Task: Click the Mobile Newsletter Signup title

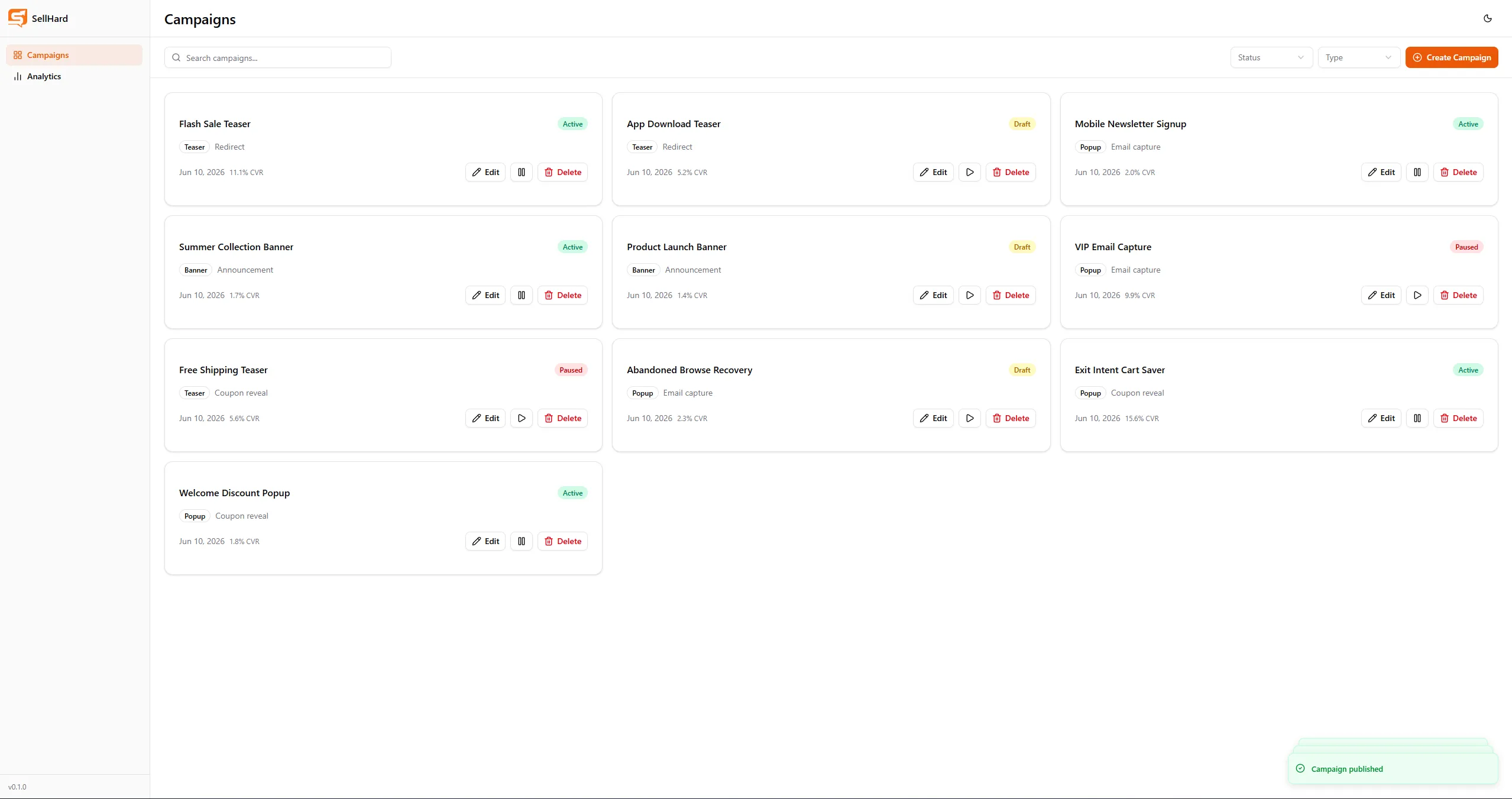Action: tap(1131, 124)
